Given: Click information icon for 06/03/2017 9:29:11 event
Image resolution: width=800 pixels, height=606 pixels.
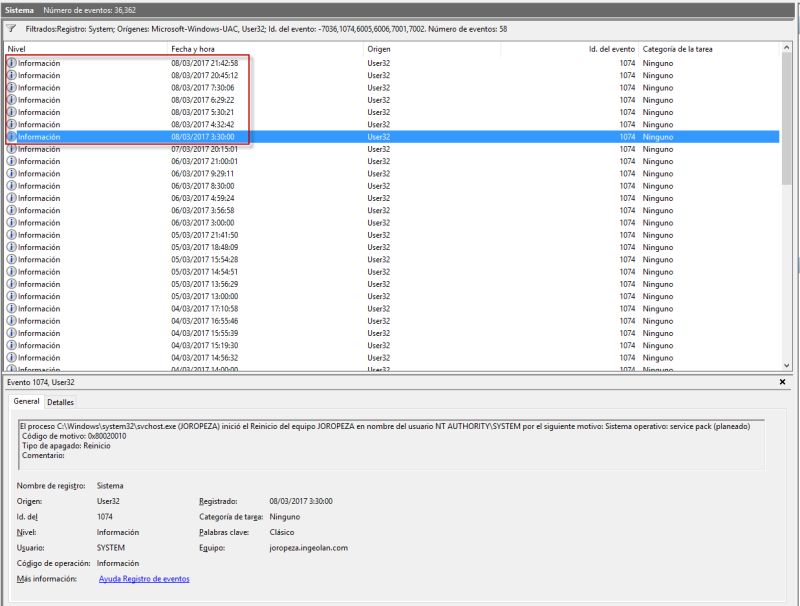Looking at the screenshot, I should (x=12, y=173).
